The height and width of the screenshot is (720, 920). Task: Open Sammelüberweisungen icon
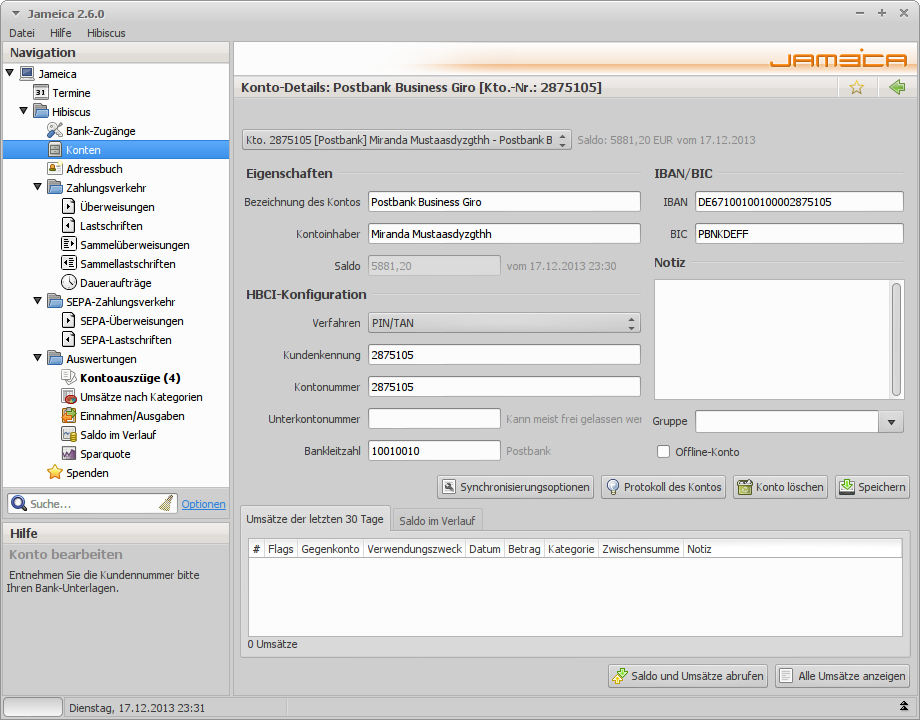(x=69, y=244)
